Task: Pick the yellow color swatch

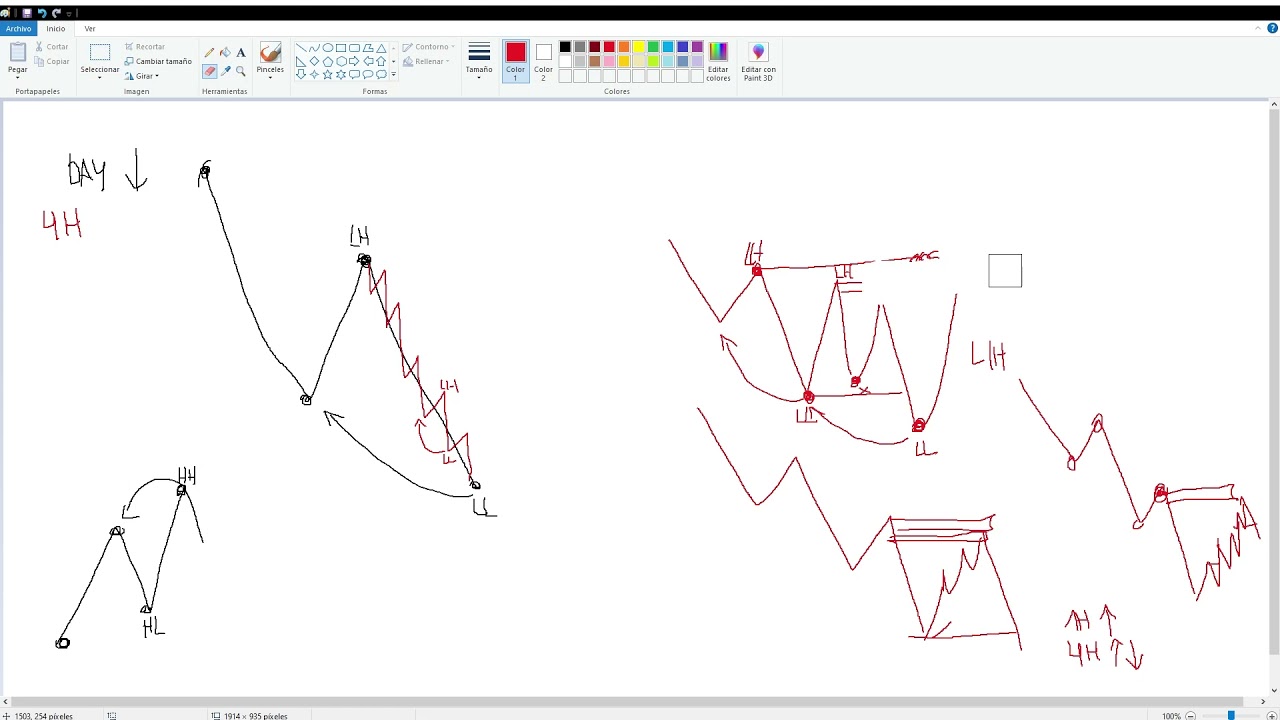Action: point(638,47)
